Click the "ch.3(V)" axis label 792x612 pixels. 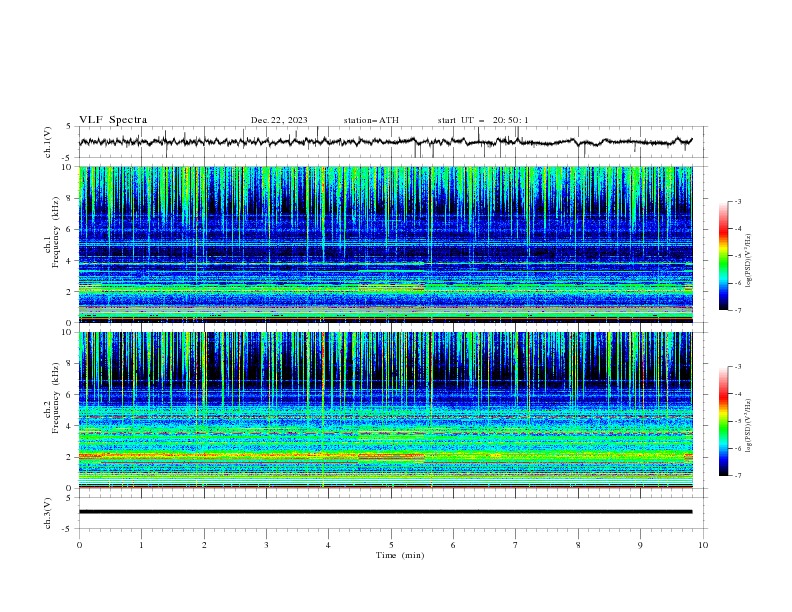click(48, 513)
